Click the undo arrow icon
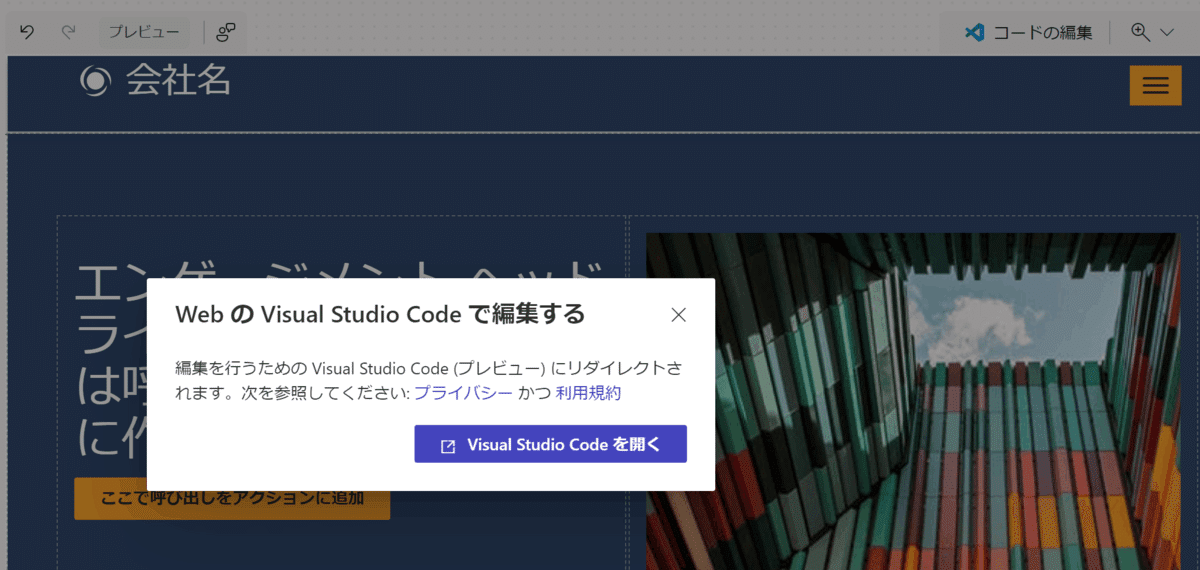The width and height of the screenshot is (1200, 570). (27, 33)
